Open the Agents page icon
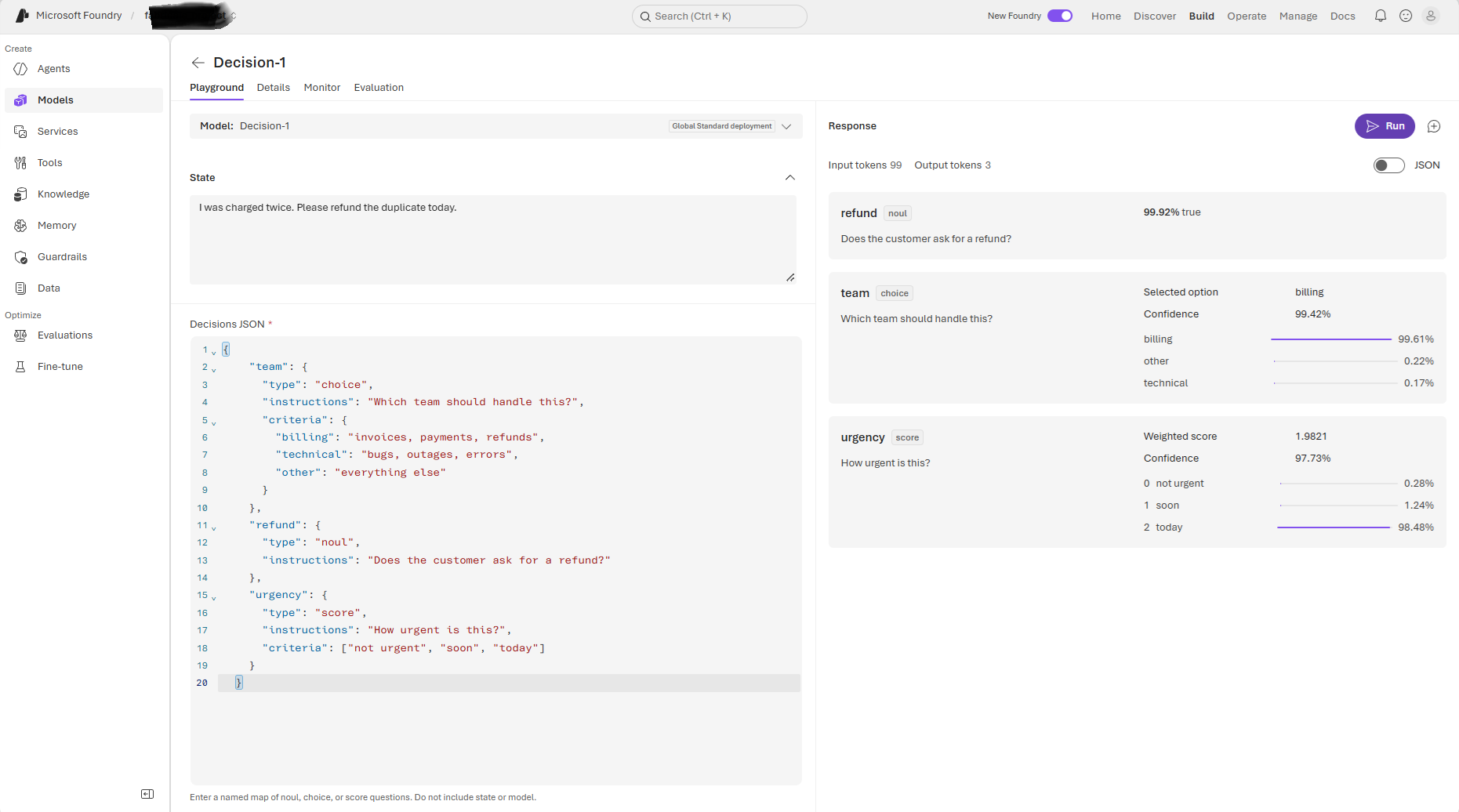1459x812 pixels. [20, 69]
